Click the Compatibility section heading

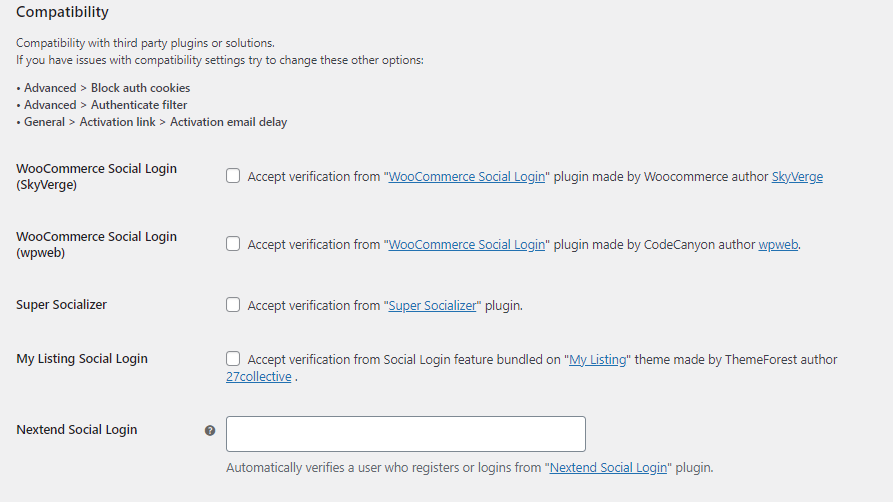[x=62, y=12]
